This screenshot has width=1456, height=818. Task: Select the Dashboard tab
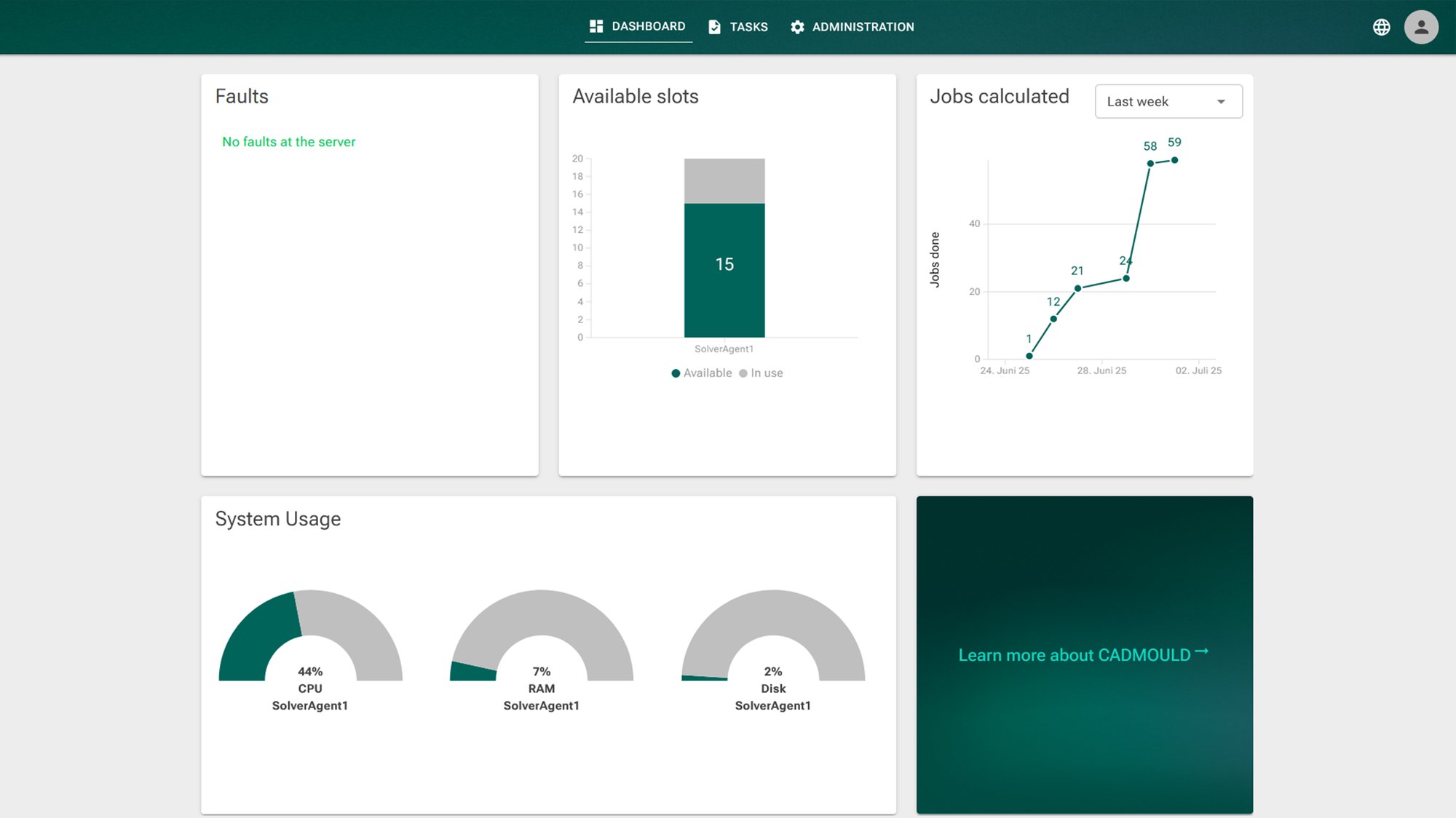pos(638,26)
